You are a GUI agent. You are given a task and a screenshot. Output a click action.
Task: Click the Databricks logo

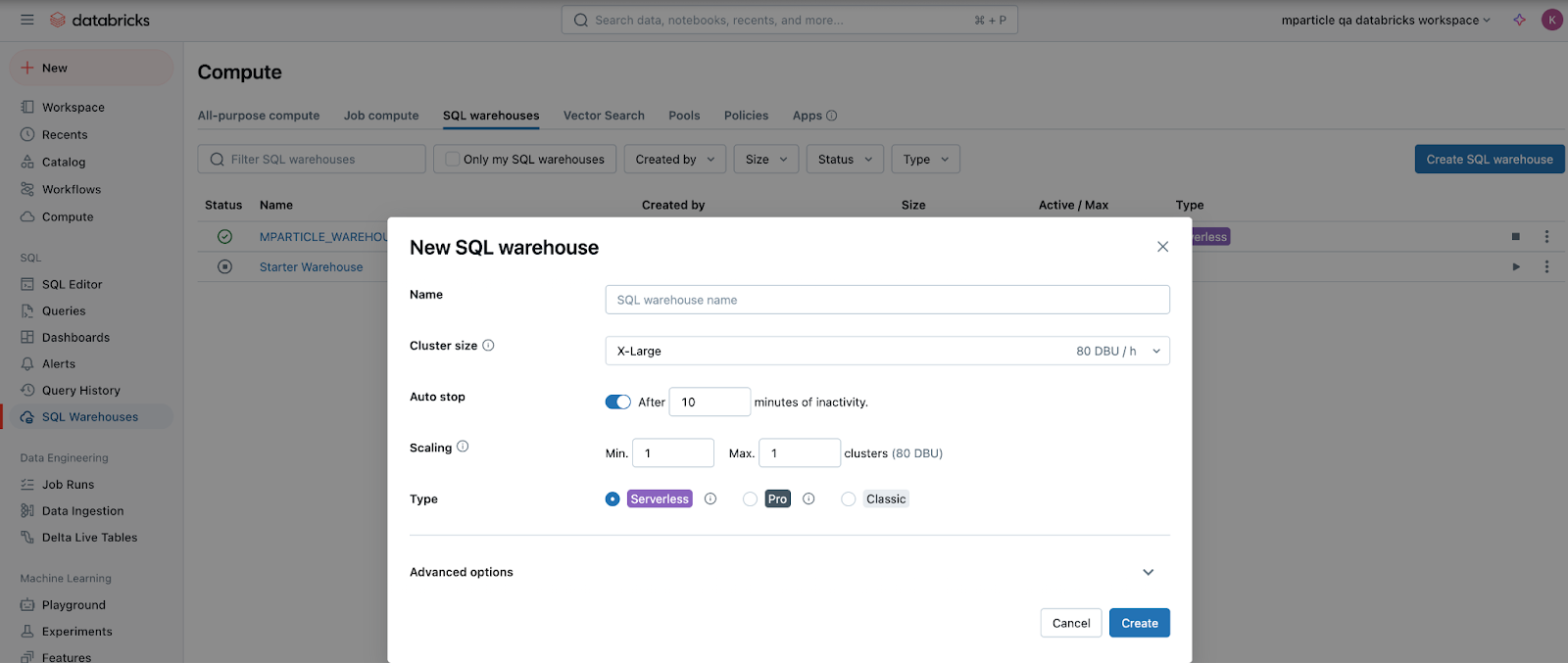click(100, 20)
